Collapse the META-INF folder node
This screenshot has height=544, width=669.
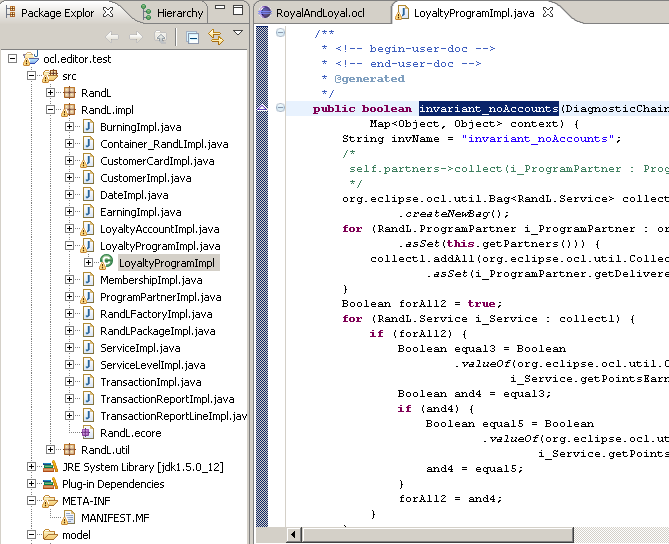tap(32, 500)
